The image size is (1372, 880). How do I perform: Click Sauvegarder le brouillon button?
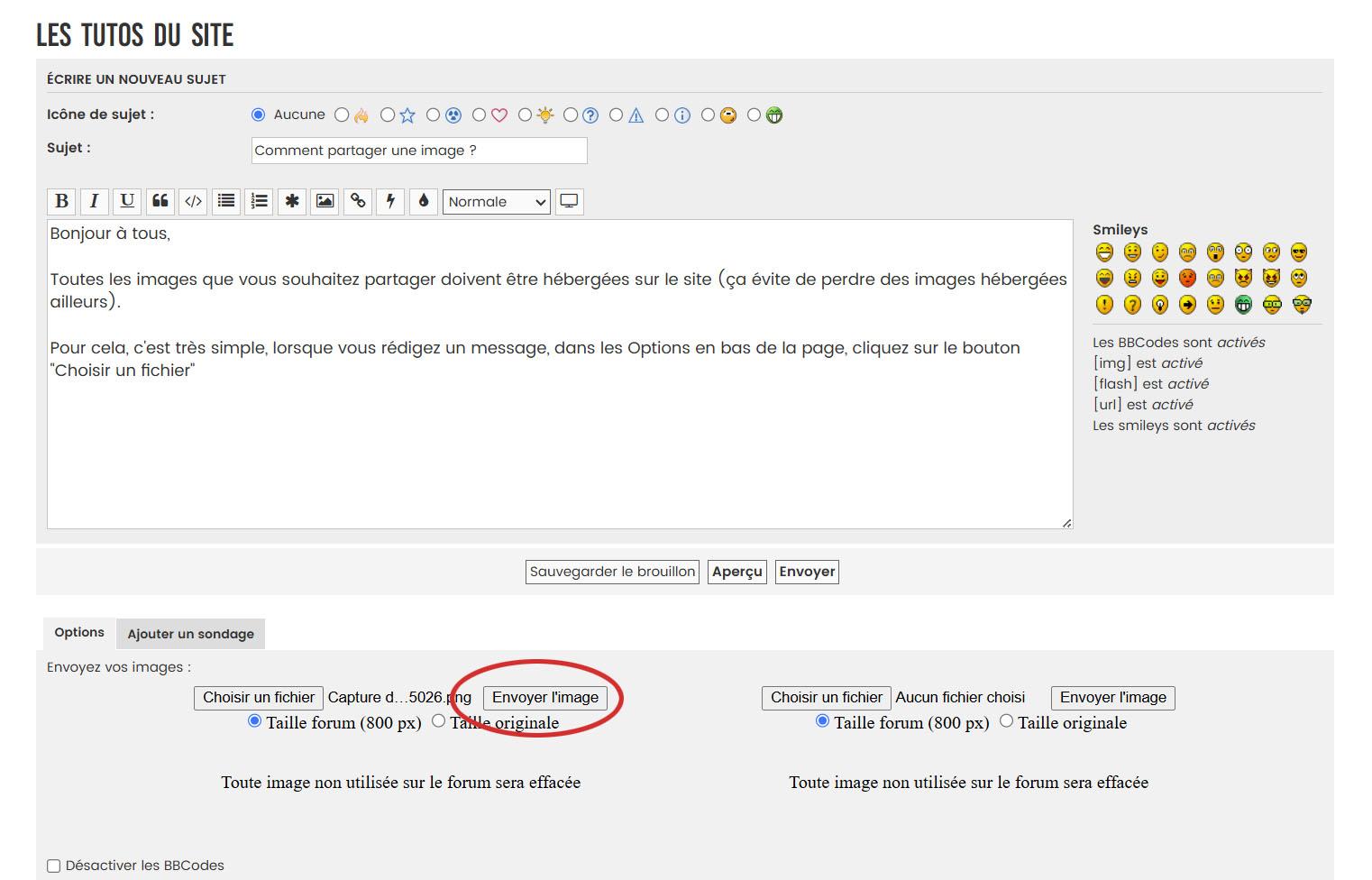(613, 572)
